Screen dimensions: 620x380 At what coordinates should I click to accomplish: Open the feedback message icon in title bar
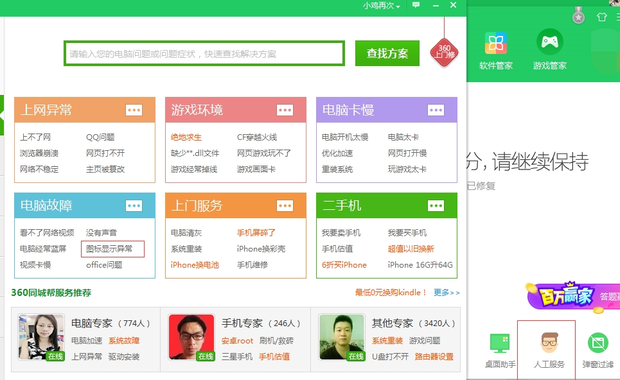(416, 5)
